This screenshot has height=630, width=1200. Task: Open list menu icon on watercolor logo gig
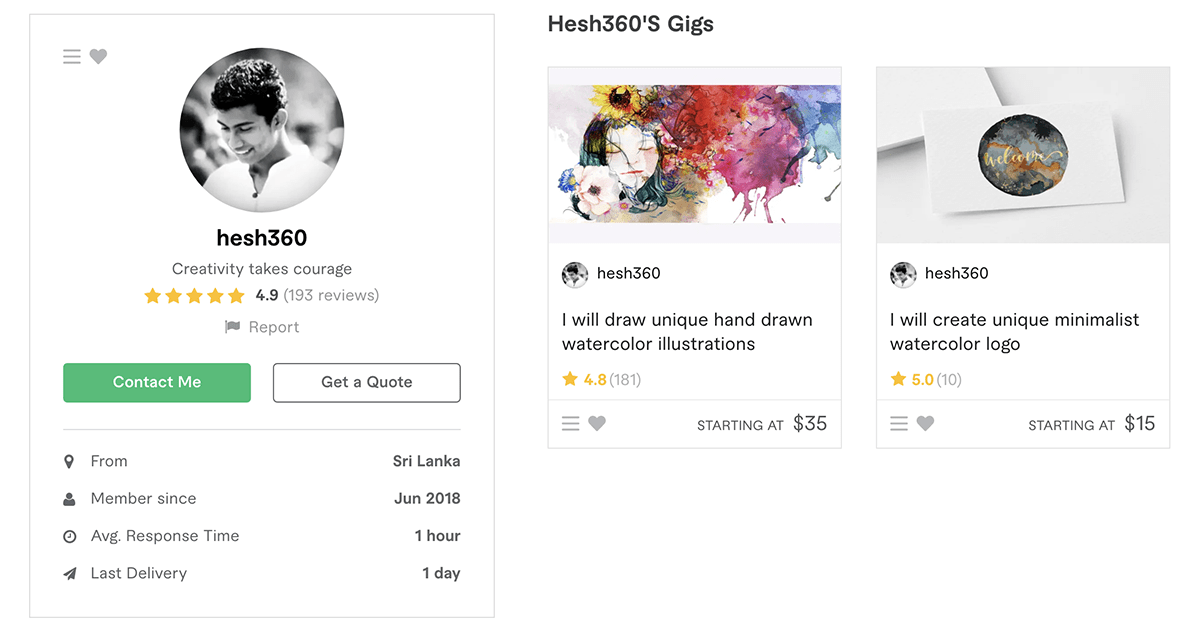tap(899, 424)
